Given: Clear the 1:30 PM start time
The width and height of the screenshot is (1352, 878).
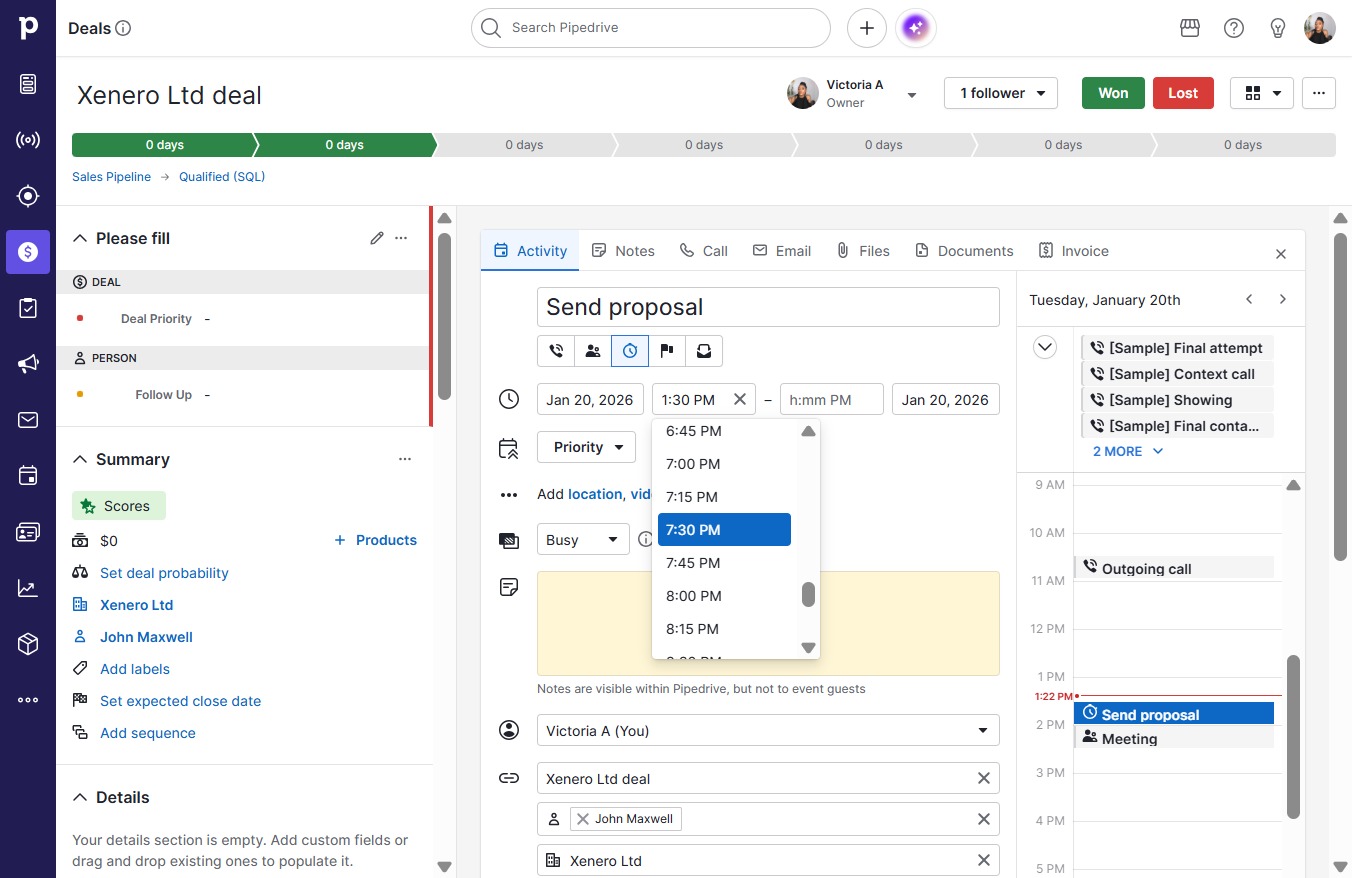Looking at the screenshot, I should (740, 399).
